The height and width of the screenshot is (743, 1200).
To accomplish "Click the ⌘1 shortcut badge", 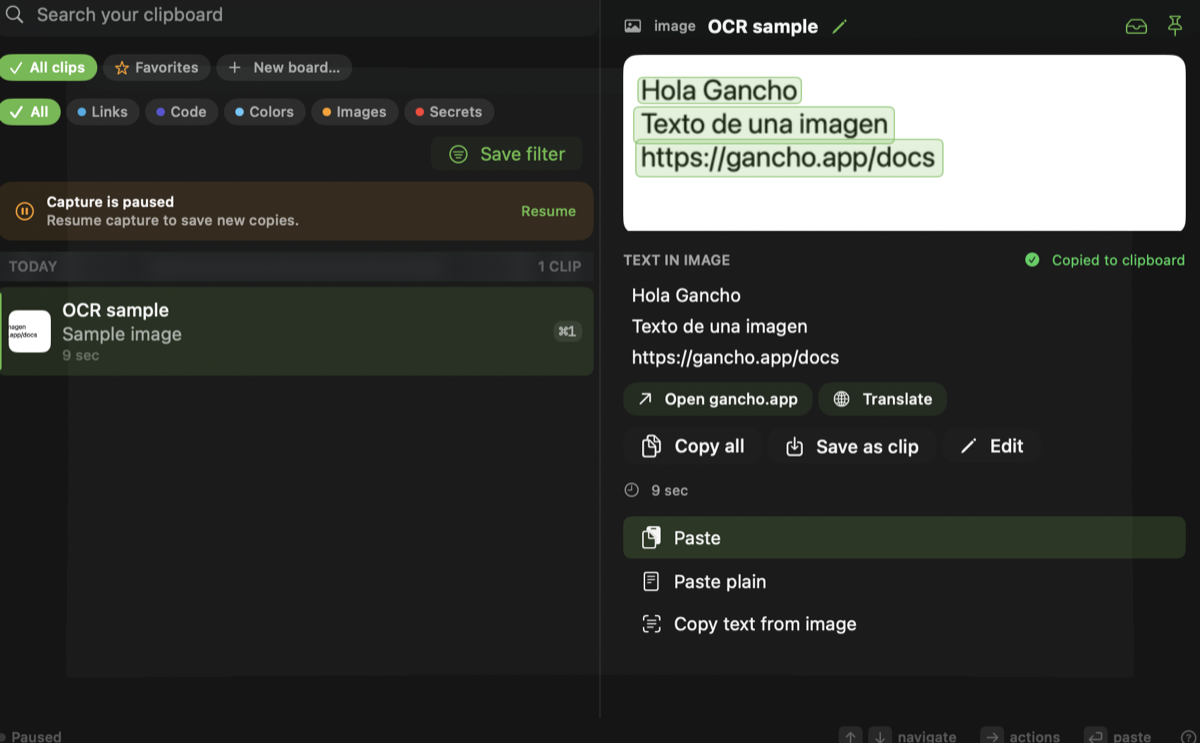I will (x=567, y=331).
